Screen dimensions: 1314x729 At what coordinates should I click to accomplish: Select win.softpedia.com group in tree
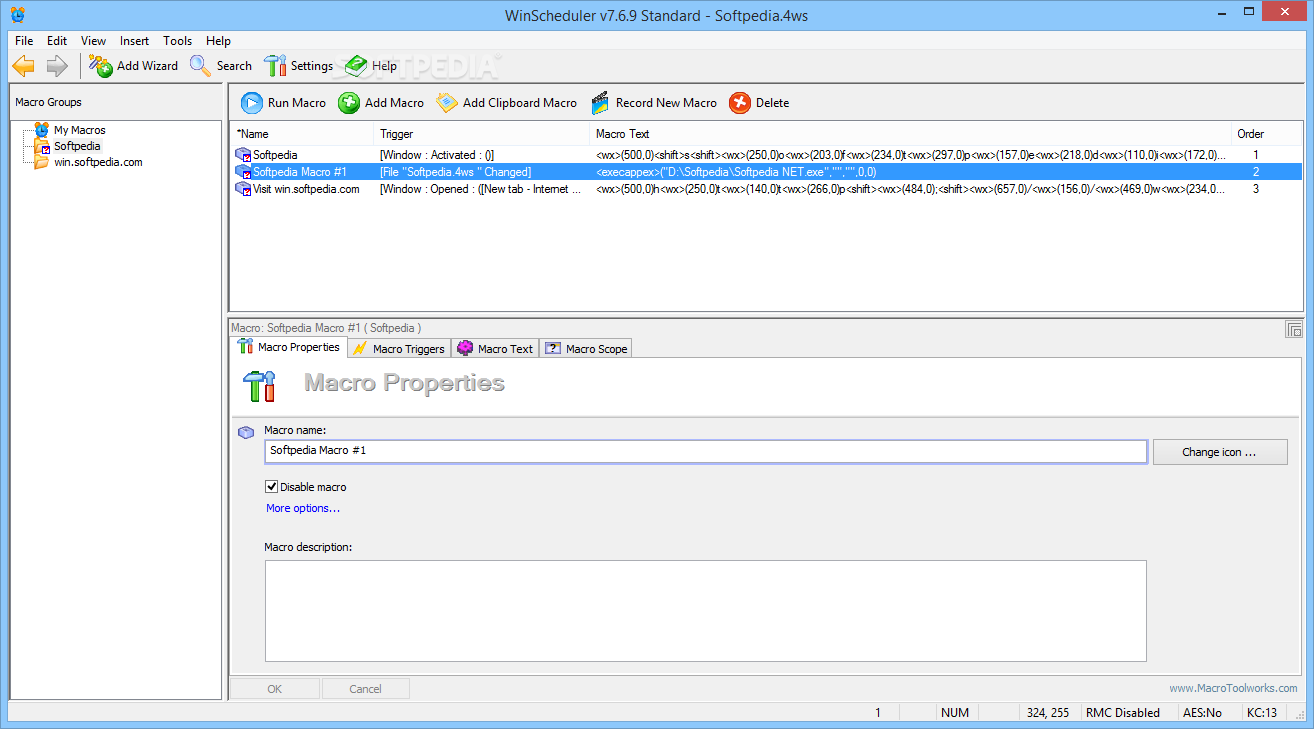point(98,162)
